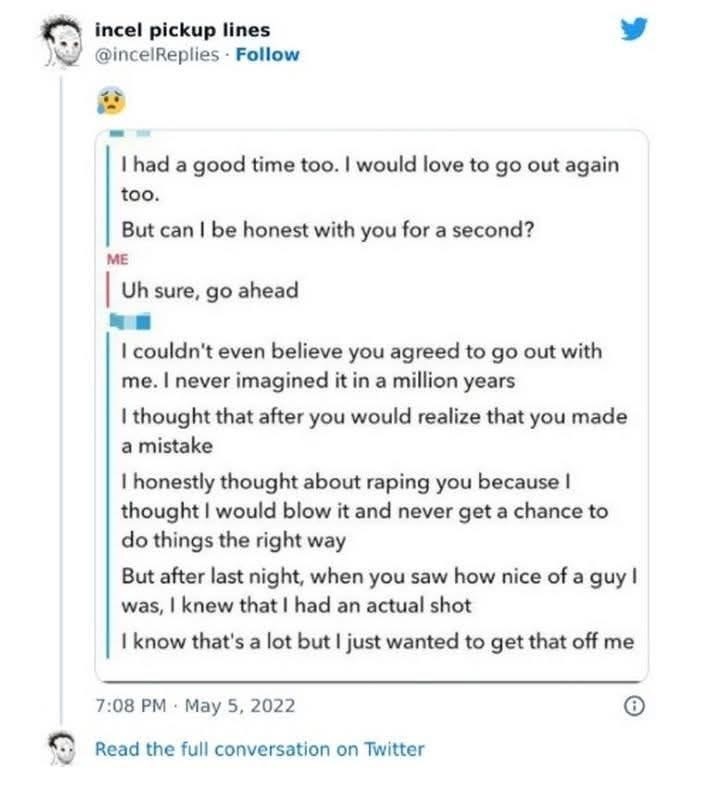Click the small avatar near conversation link

(64, 749)
